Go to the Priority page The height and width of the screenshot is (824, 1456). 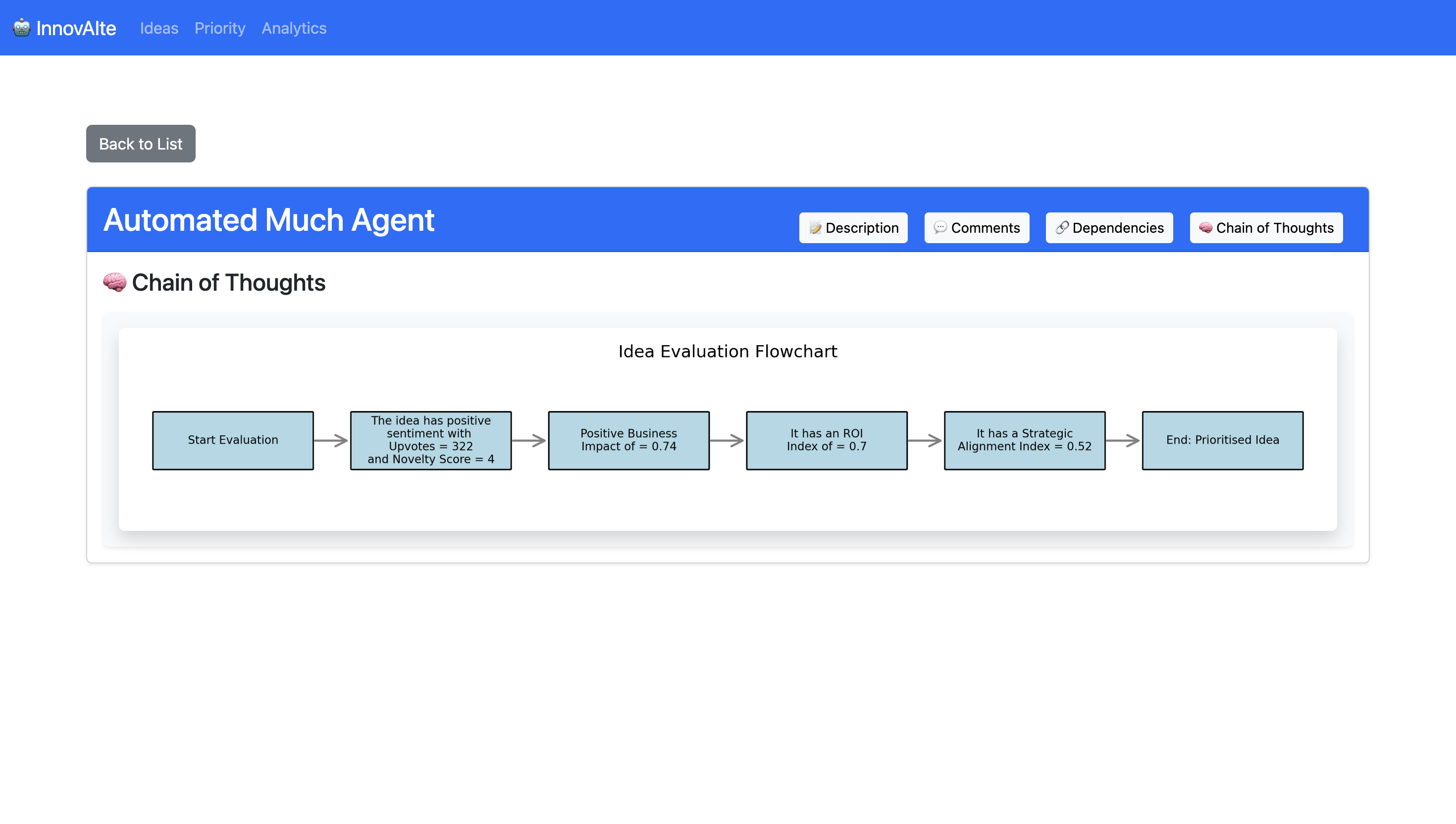tap(219, 28)
